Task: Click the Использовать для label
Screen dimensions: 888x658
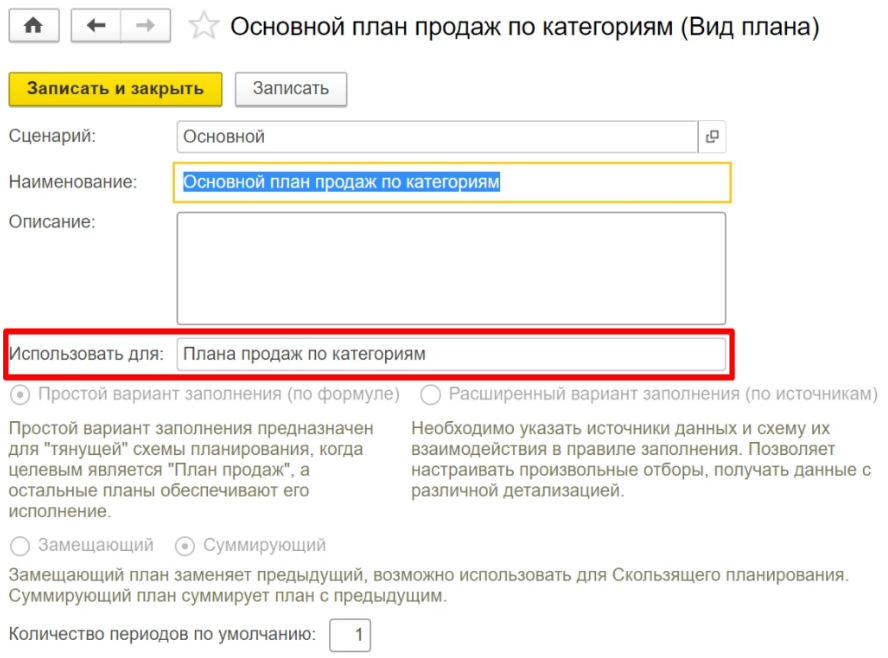Action: (85, 354)
